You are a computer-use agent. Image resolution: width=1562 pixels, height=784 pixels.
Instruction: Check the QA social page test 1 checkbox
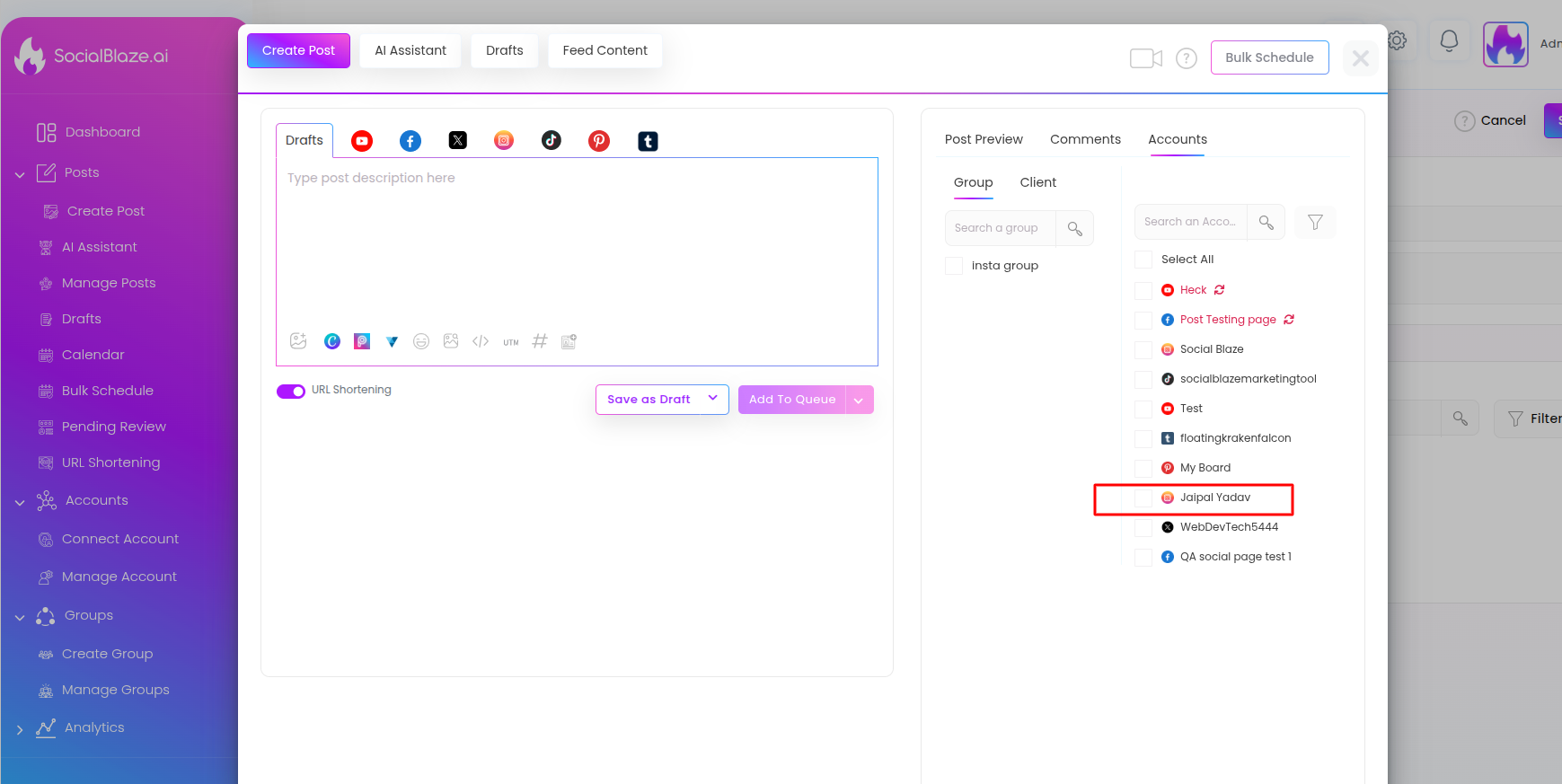point(1143,557)
